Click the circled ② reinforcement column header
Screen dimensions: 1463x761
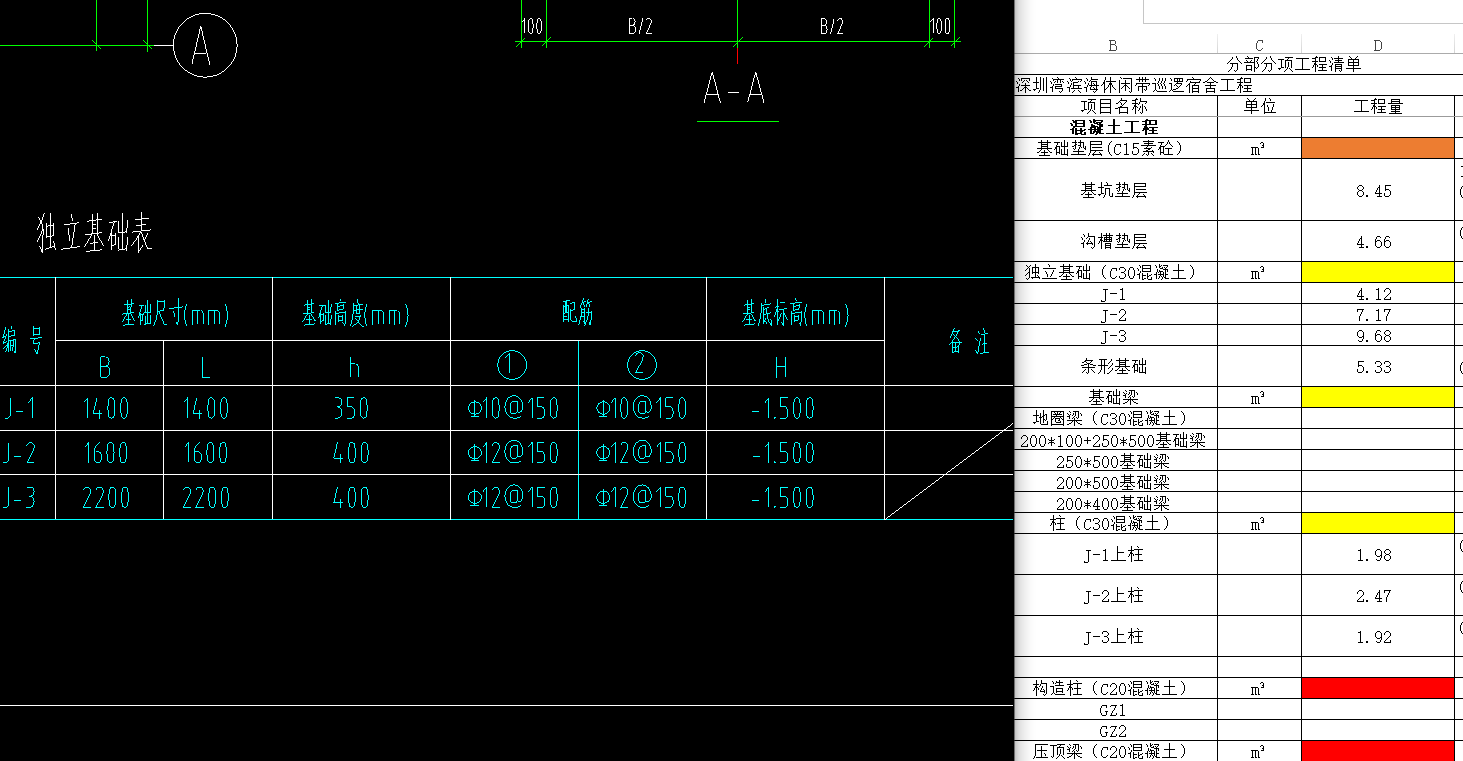(642, 365)
